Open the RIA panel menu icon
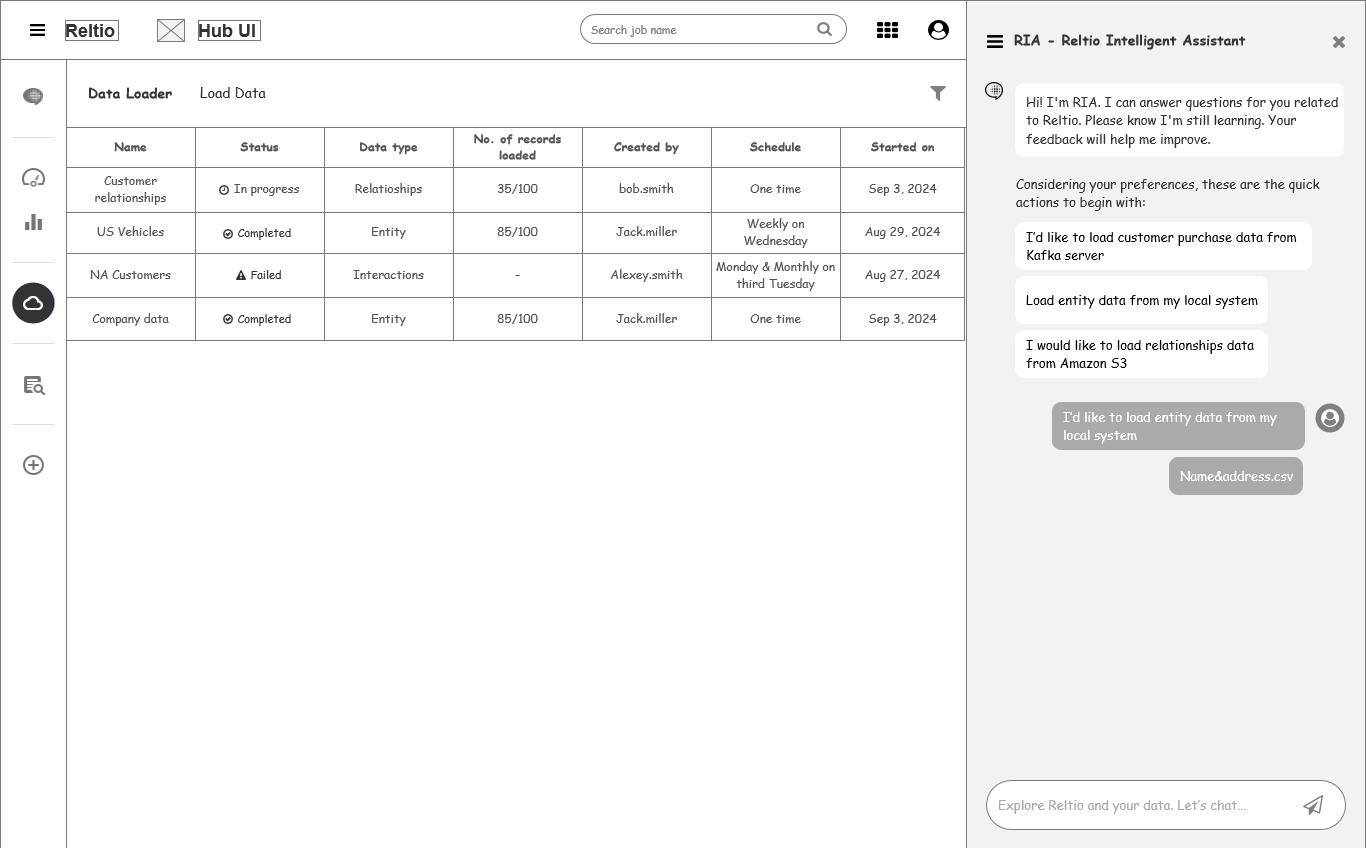1366x848 pixels. pyautogui.click(x=995, y=42)
